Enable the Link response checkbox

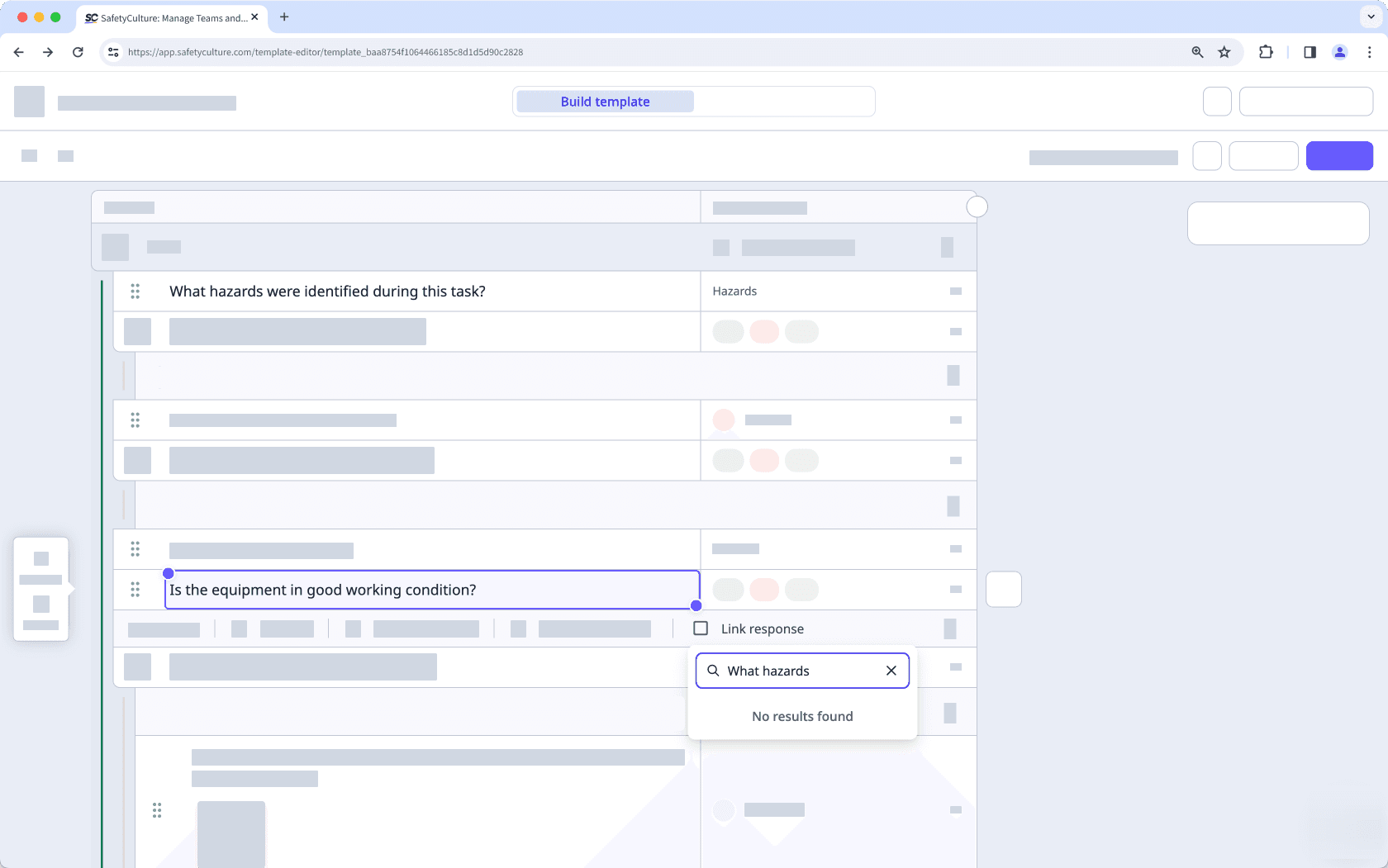pyautogui.click(x=701, y=628)
